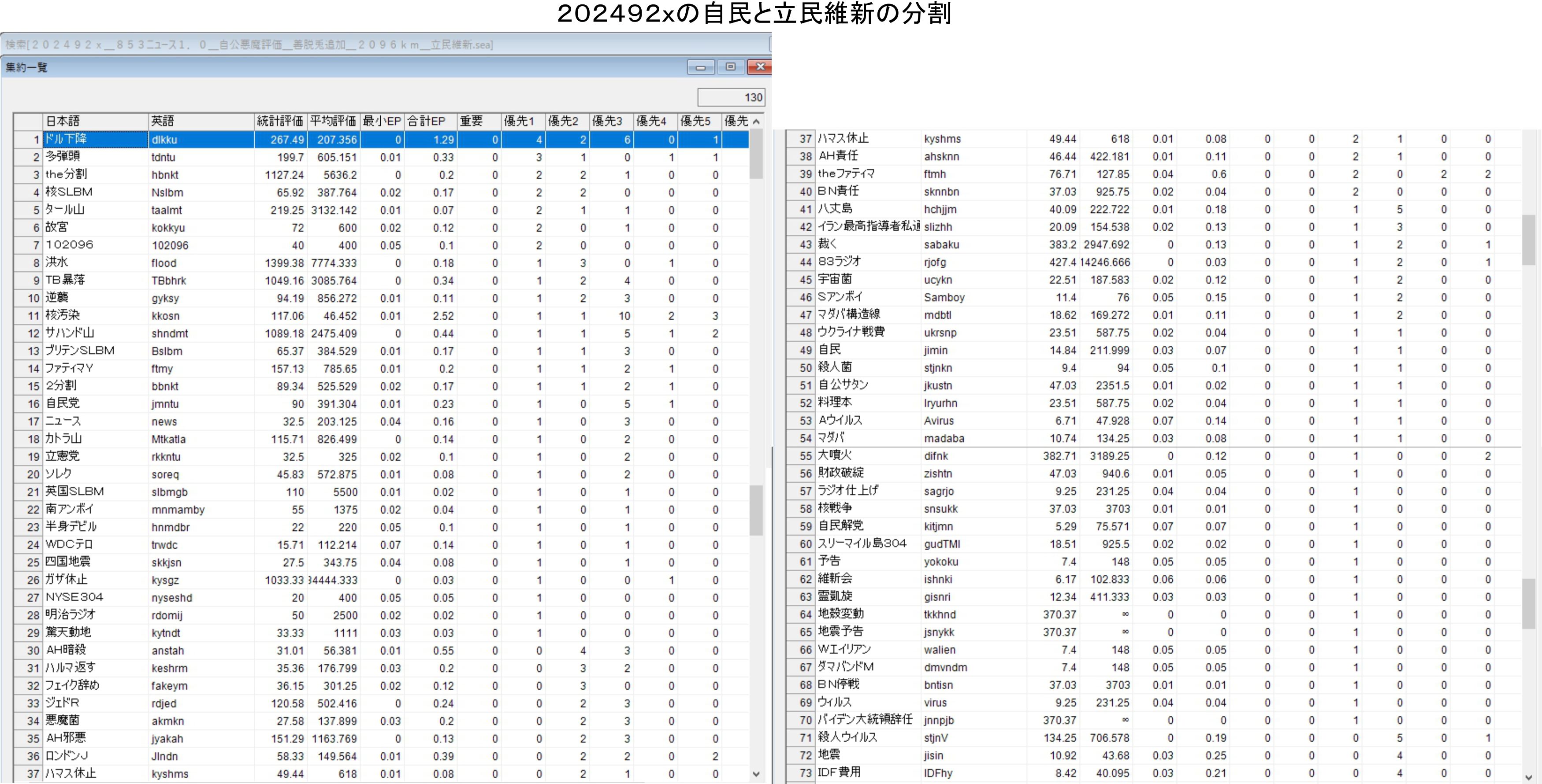Select the theファティマ cell
The image size is (1542, 784).
click(x=868, y=174)
